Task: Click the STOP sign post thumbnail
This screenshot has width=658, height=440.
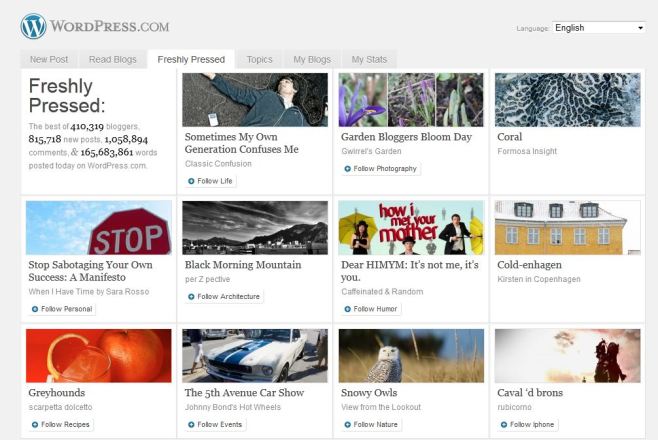Action: (98, 227)
